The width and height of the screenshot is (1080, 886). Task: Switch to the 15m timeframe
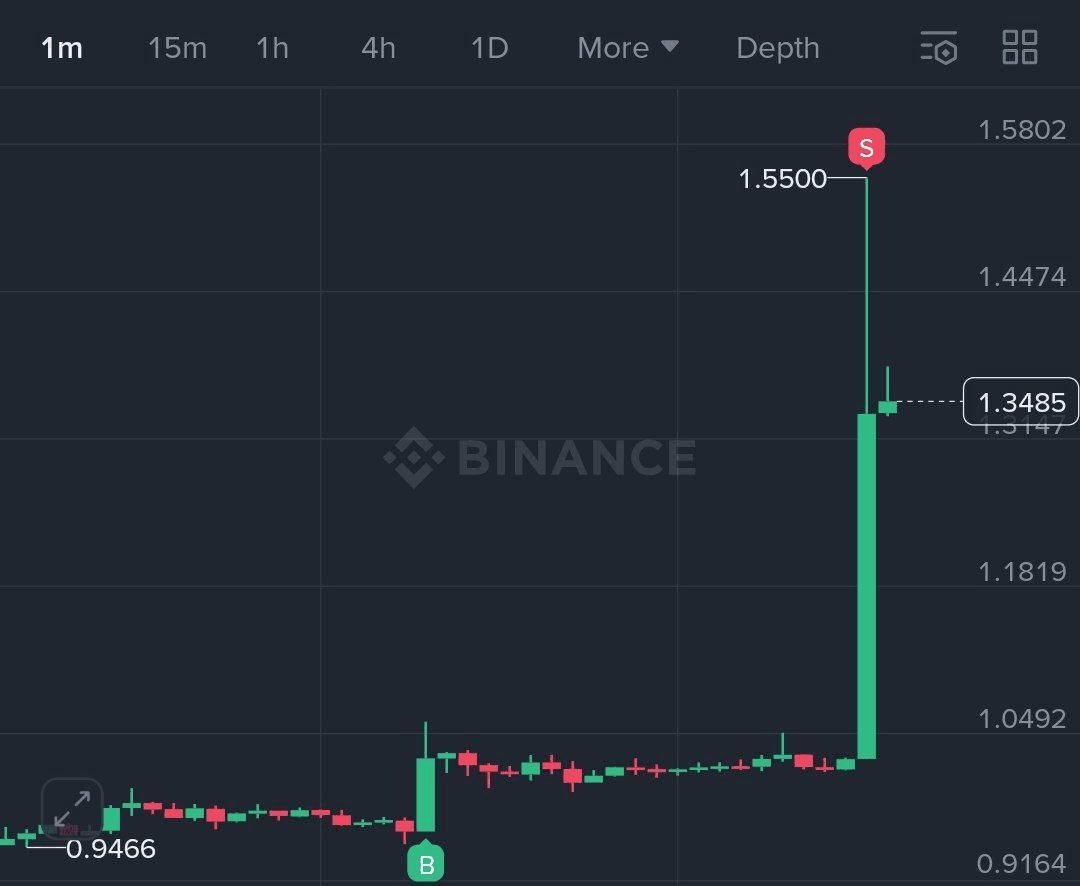point(177,48)
